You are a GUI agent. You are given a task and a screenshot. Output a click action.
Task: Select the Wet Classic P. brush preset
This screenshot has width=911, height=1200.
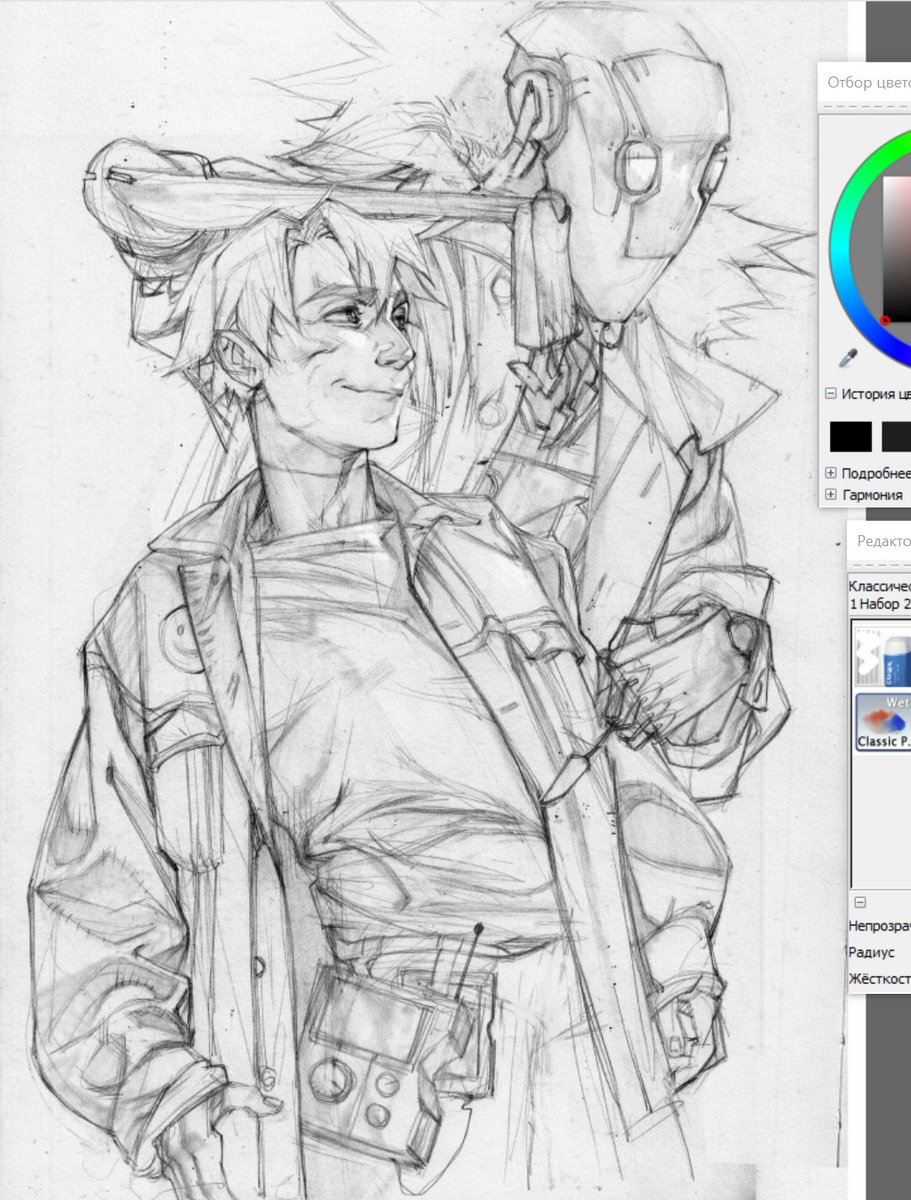pyautogui.click(x=884, y=722)
